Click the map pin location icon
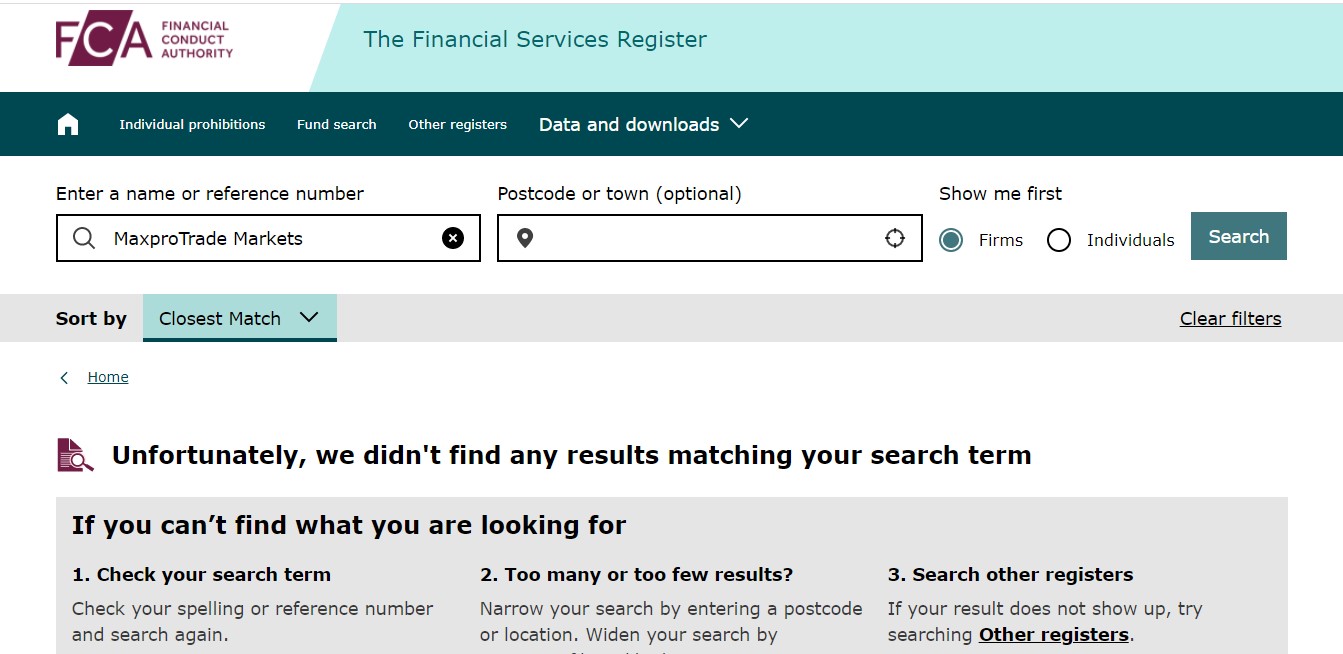The height and width of the screenshot is (654, 1343). 525,238
